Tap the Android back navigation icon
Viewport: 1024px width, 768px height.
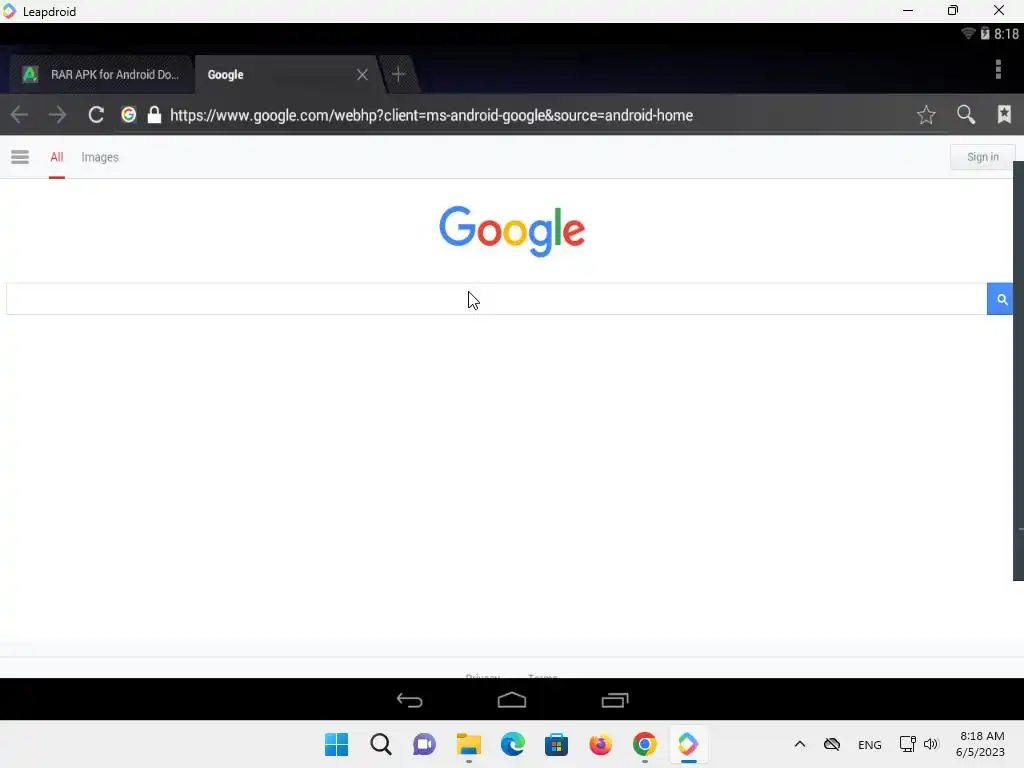pyautogui.click(x=409, y=700)
